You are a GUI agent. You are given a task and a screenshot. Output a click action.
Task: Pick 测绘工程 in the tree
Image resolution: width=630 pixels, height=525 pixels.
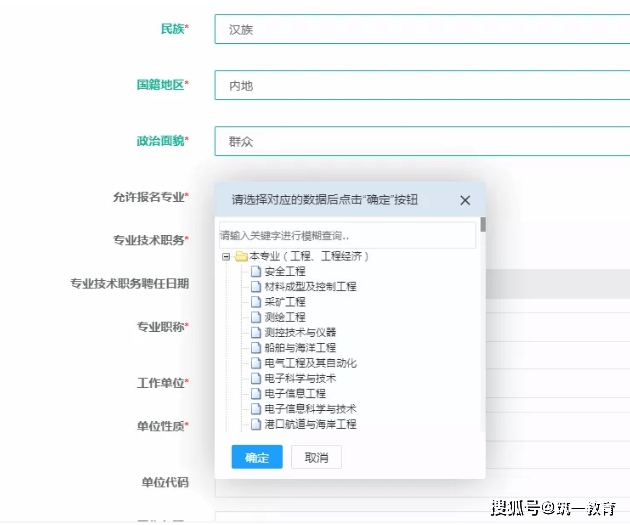click(x=285, y=317)
